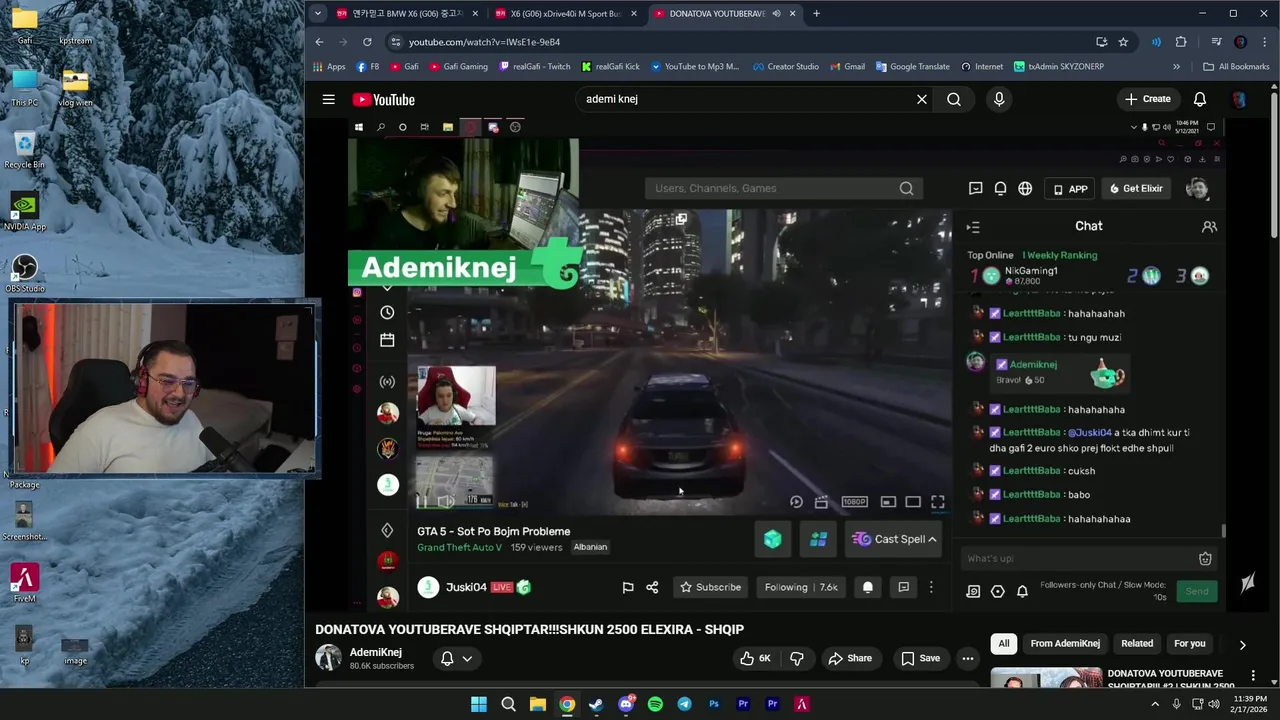Screen dimensions: 1280x720
Task: Open more actions menu beside Save
Action: (x=967, y=658)
